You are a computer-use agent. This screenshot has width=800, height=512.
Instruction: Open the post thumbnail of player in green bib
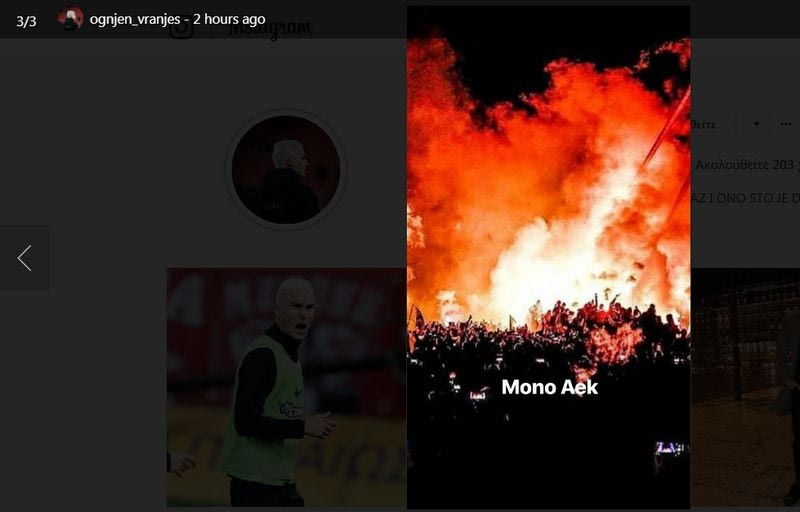287,387
